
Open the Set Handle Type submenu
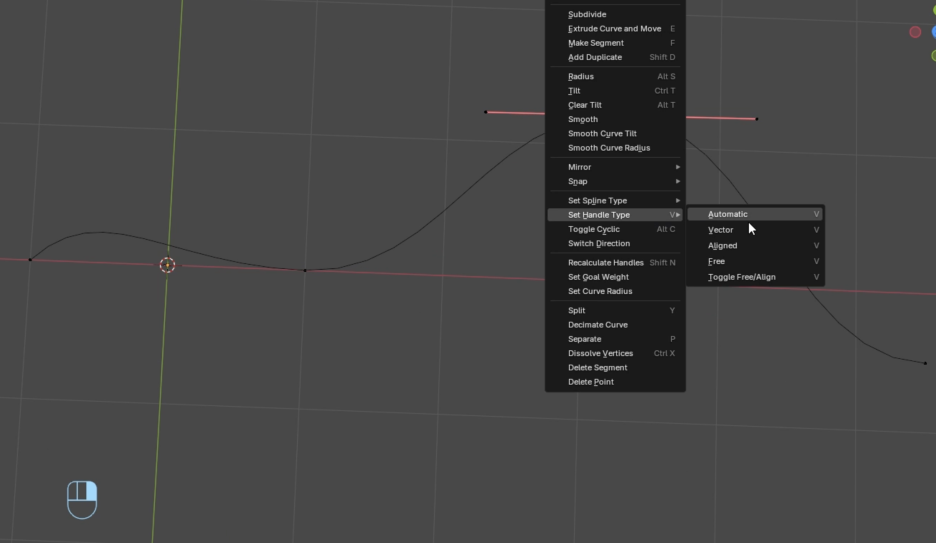(x=615, y=215)
